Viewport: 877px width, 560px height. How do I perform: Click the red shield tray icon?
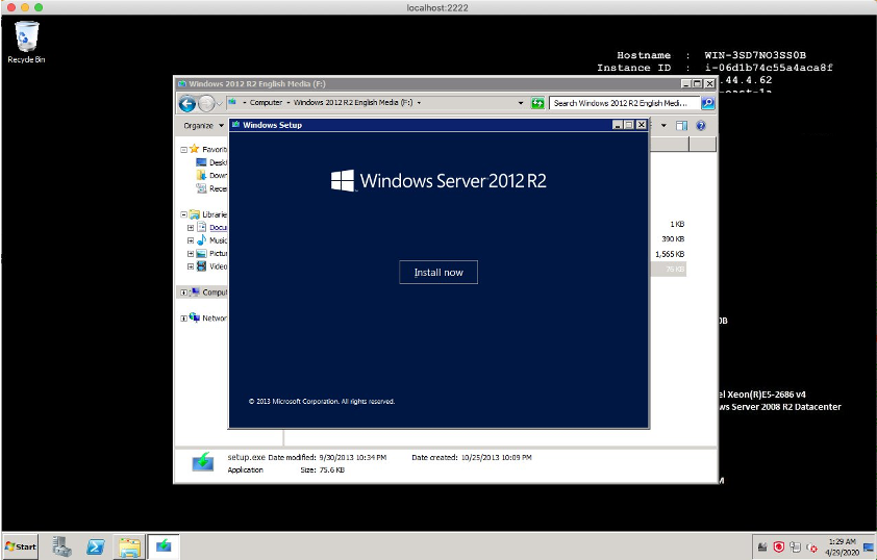778,547
